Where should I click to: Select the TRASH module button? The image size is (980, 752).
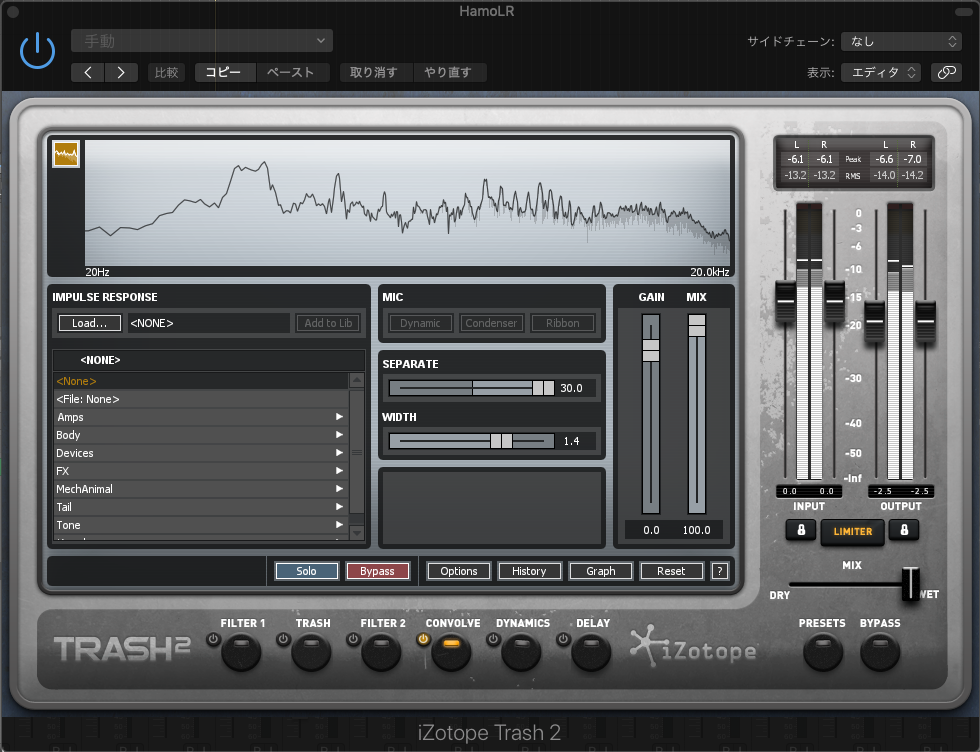311,652
